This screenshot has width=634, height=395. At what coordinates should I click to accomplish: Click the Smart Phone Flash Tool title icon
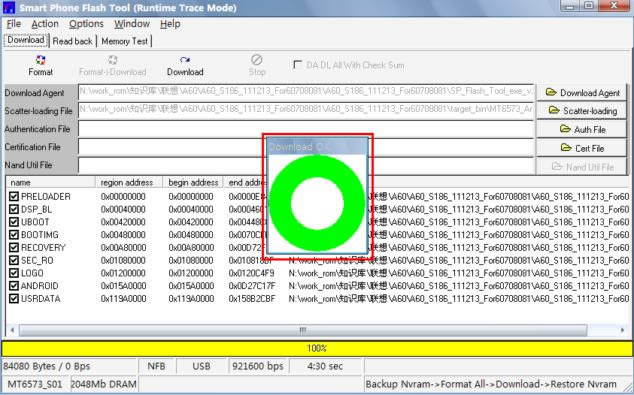(9, 7)
